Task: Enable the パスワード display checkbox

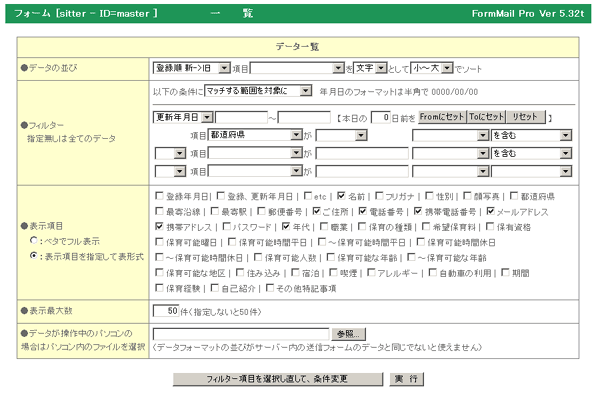Action: [227, 227]
